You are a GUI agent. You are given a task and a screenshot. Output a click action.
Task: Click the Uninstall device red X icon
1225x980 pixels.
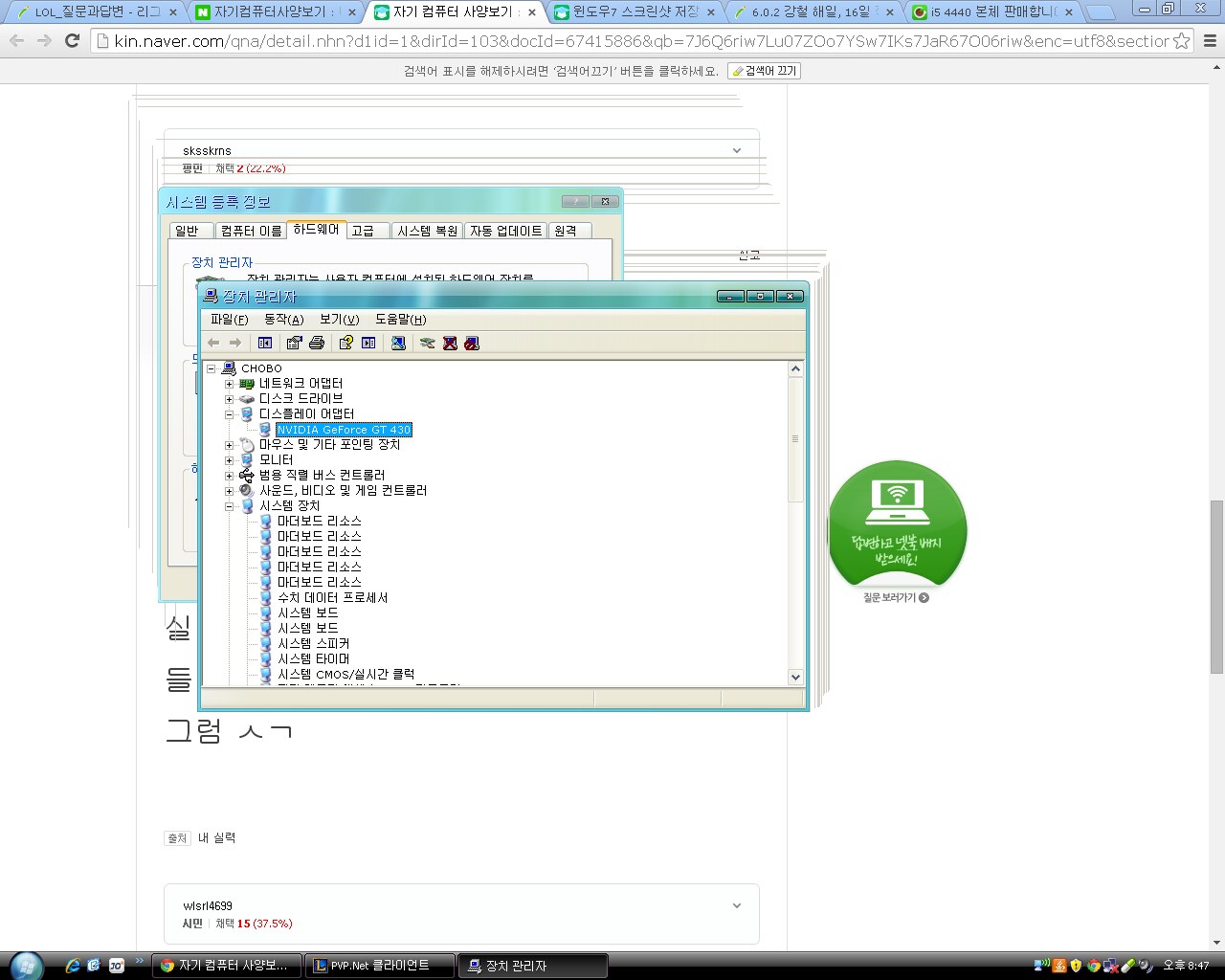coord(450,343)
